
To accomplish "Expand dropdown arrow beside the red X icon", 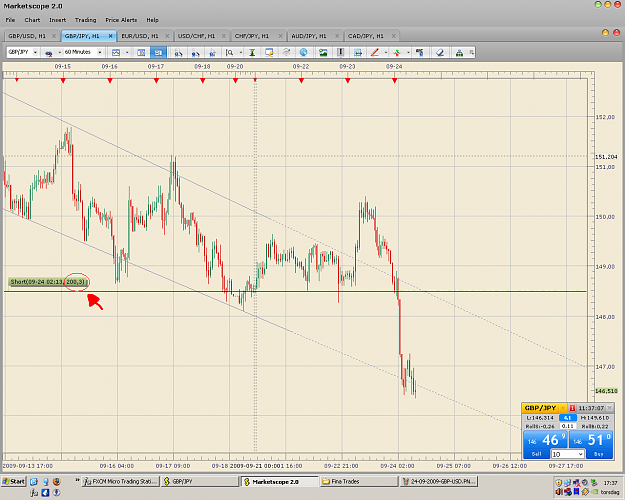I will pyautogui.click(x=59, y=52).
